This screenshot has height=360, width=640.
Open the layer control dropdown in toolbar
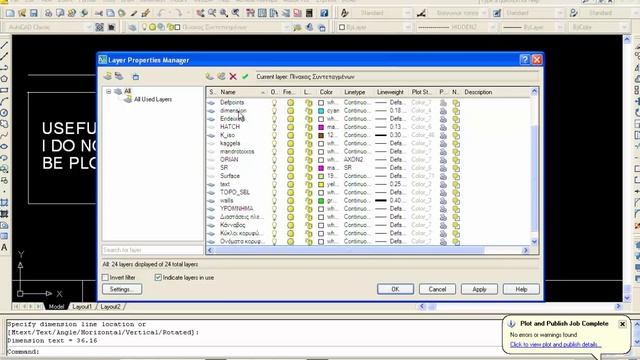click(x=287, y=27)
